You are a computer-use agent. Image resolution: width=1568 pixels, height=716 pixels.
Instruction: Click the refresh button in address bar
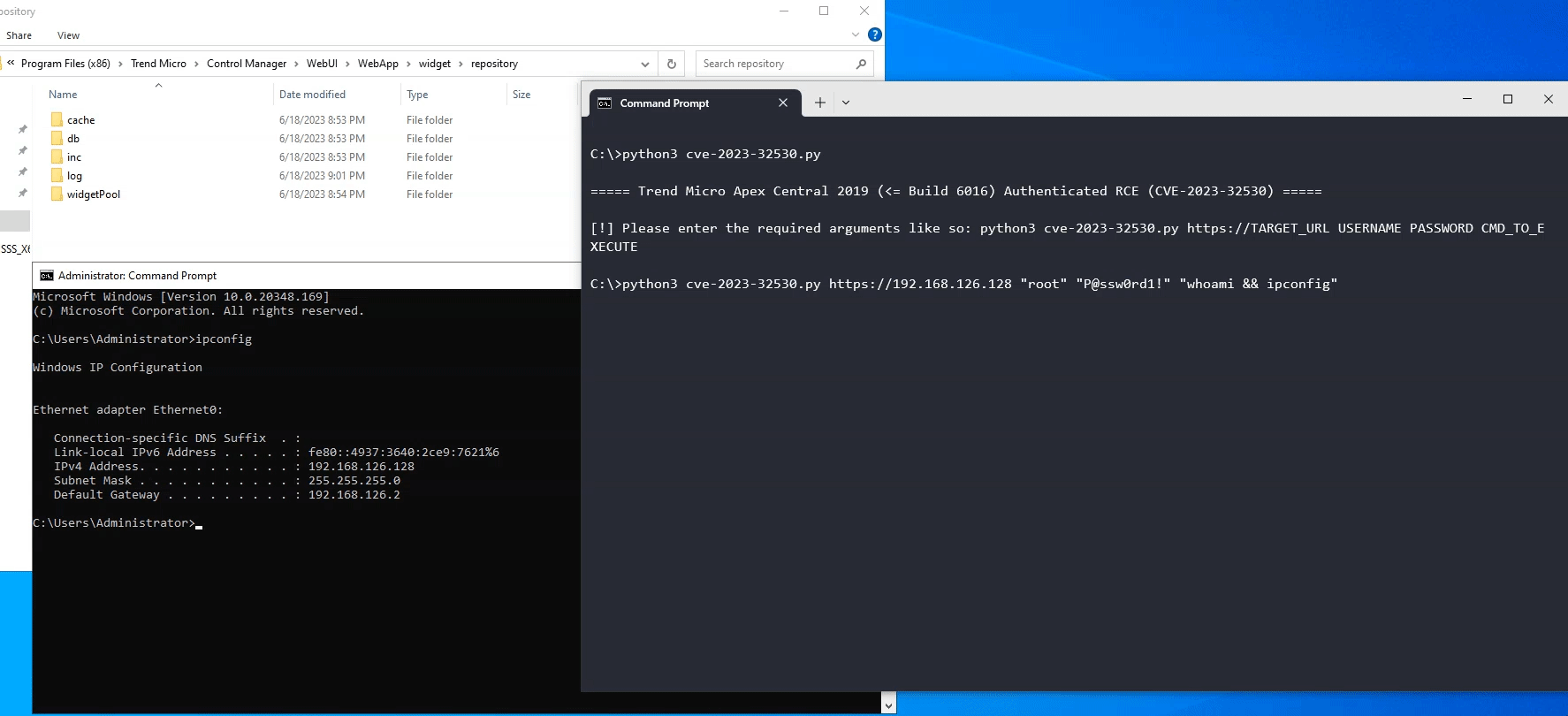pos(672,64)
